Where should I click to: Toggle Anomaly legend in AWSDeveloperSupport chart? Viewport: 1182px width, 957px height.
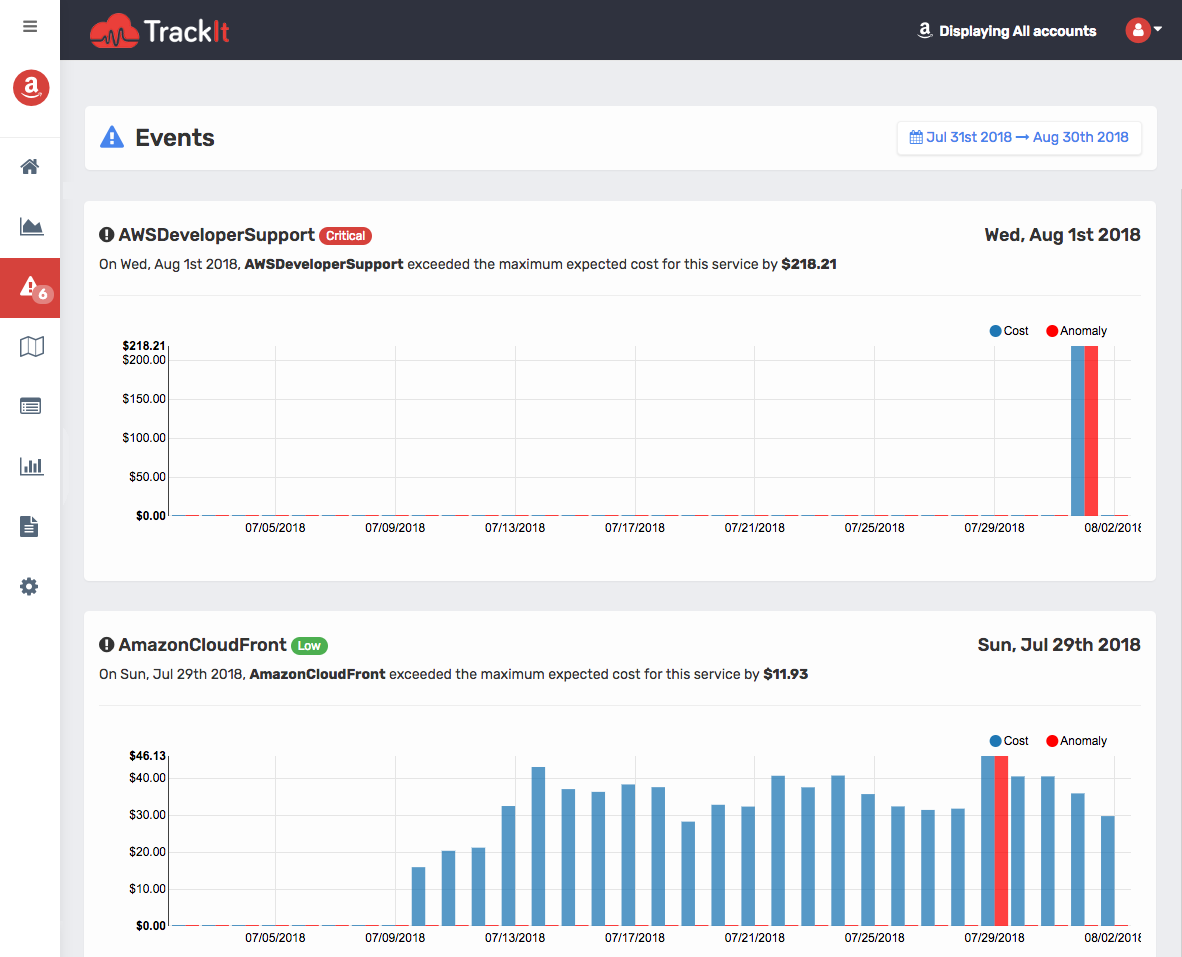click(x=1076, y=331)
